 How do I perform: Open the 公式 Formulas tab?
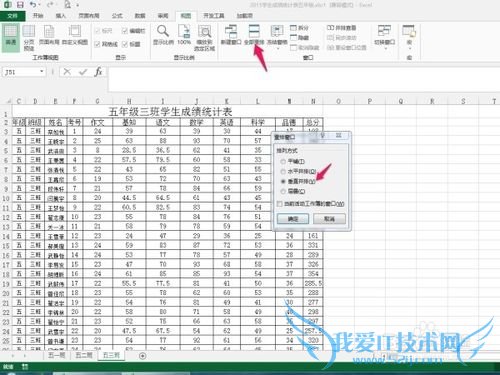click(117, 16)
